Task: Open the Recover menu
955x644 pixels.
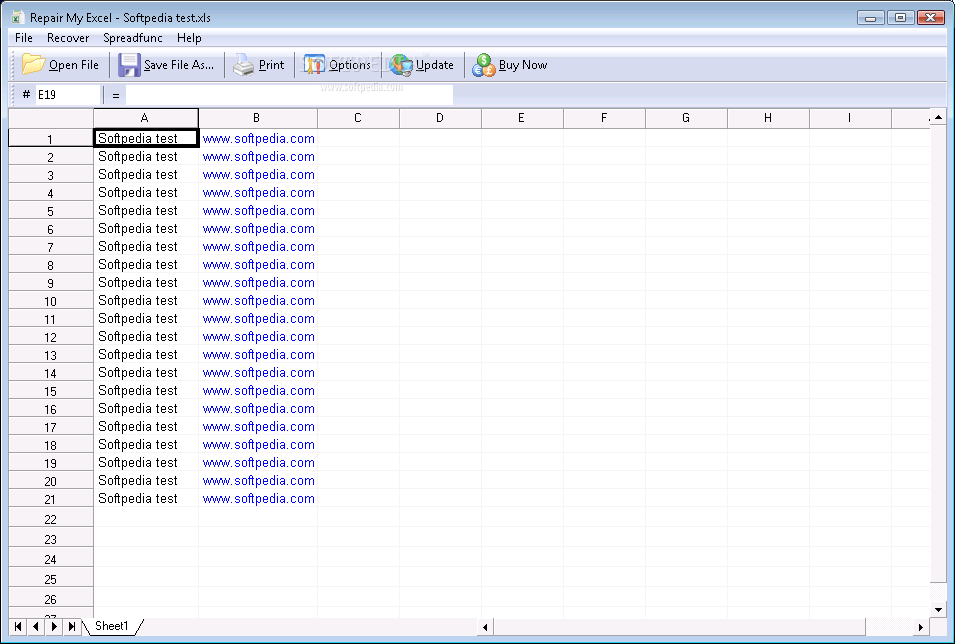Action: (68, 38)
